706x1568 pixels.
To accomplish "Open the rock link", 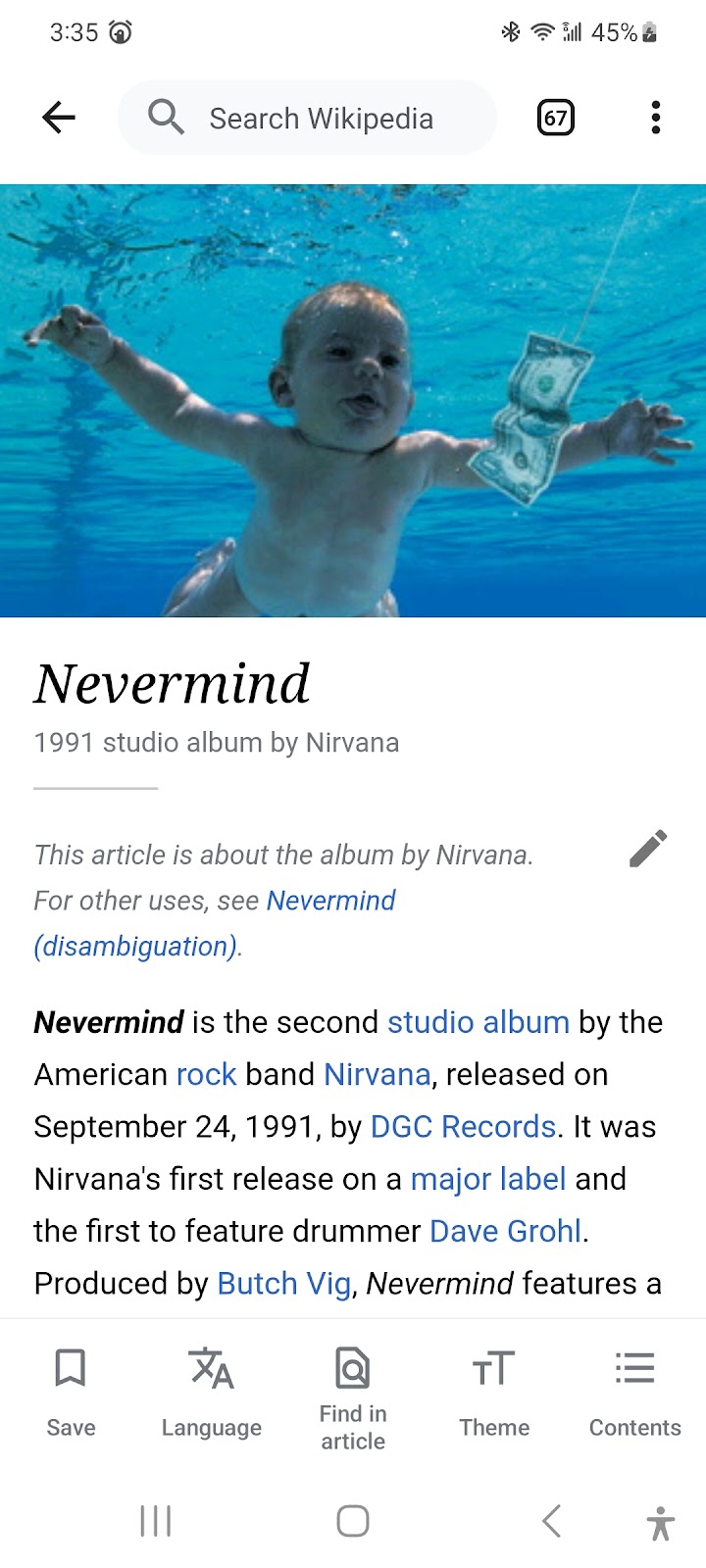I will pyautogui.click(x=206, y=1074).
